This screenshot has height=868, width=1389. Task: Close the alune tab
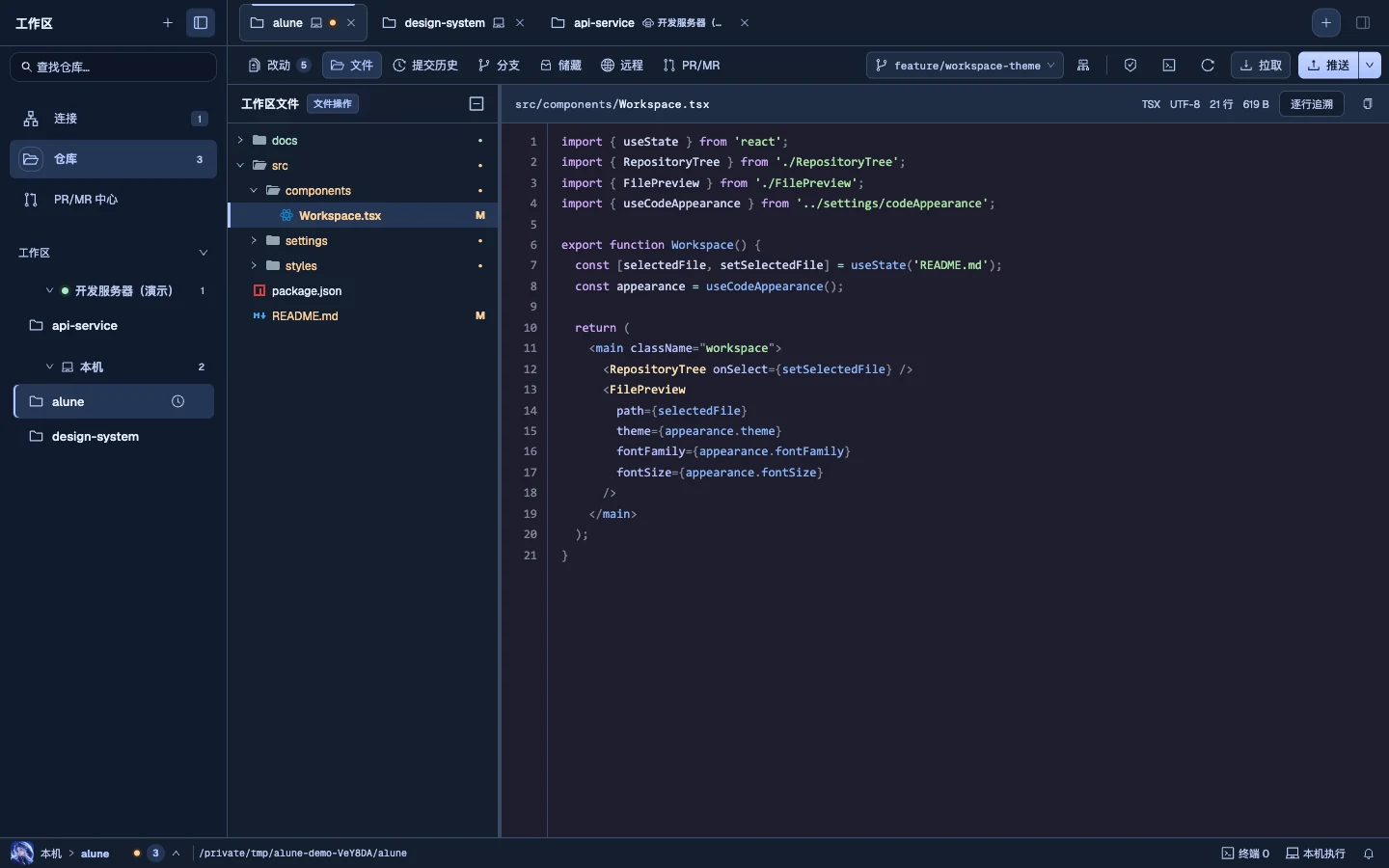point(351,23)
